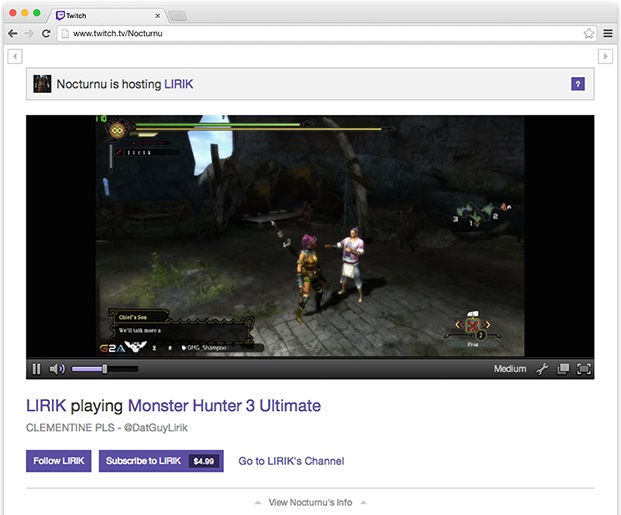Open the Medium quality selector
621x515 pixels.
[x=510, y=369]
